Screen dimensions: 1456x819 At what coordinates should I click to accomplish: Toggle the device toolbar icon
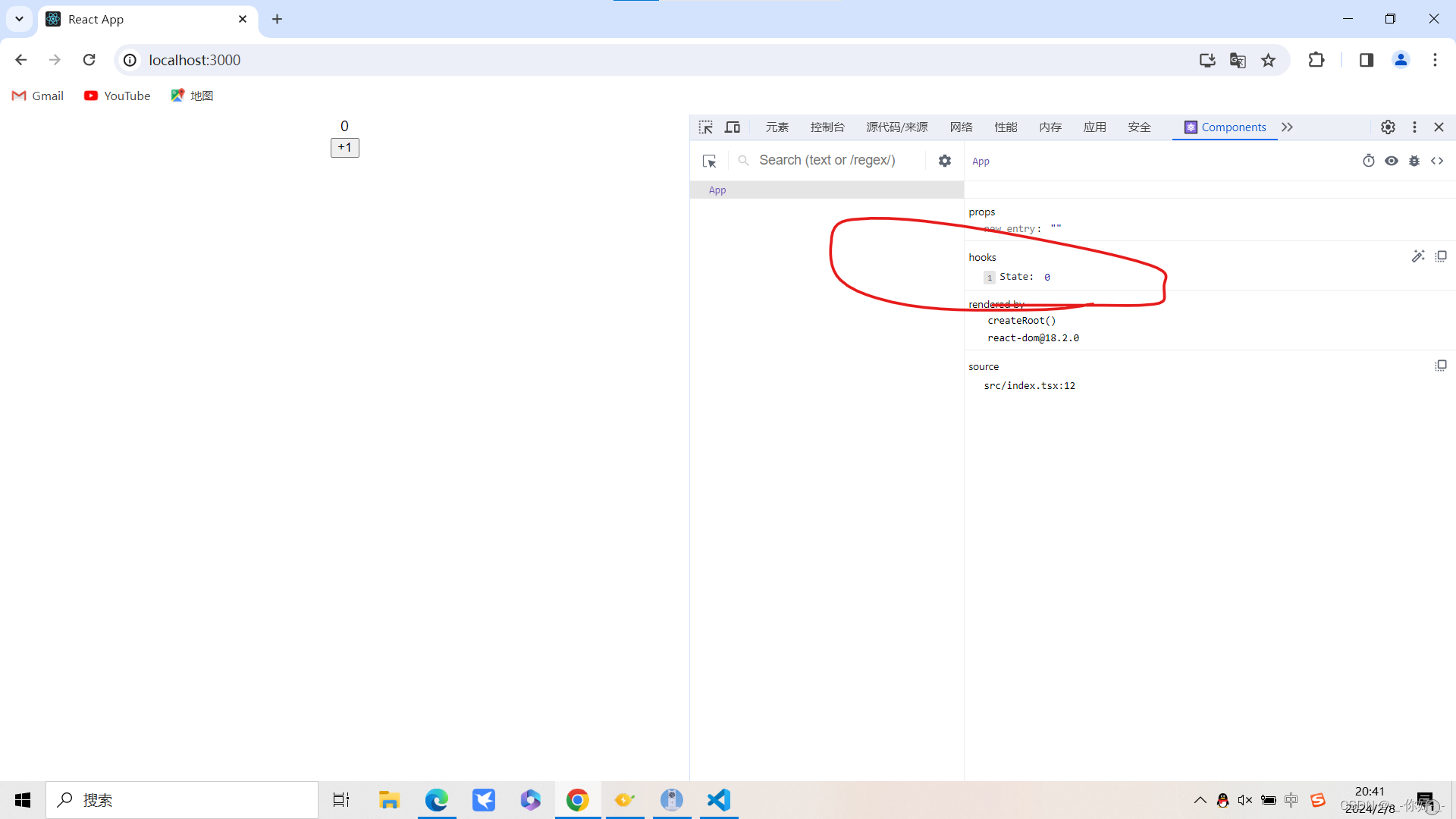(x=733, y=127)
